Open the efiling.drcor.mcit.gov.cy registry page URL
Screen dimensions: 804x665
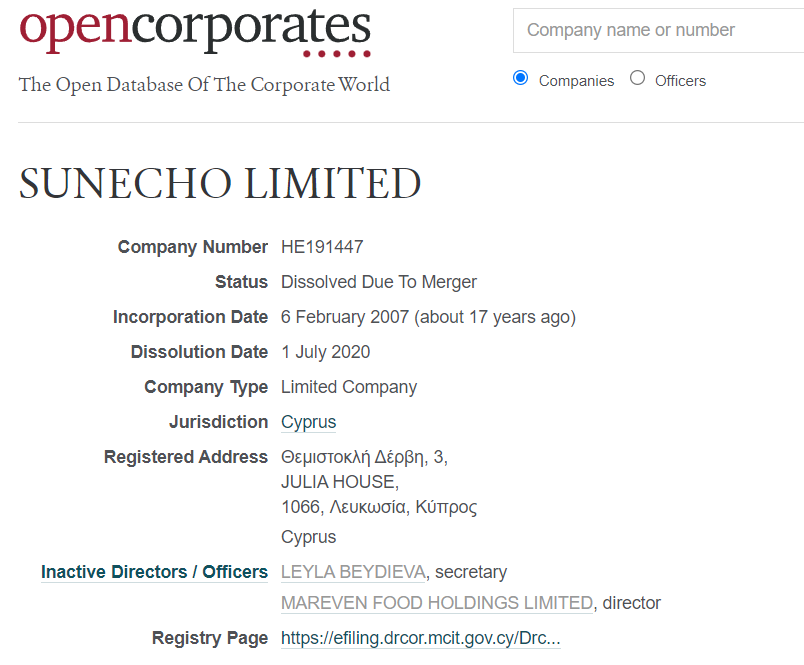click(420, 638)
